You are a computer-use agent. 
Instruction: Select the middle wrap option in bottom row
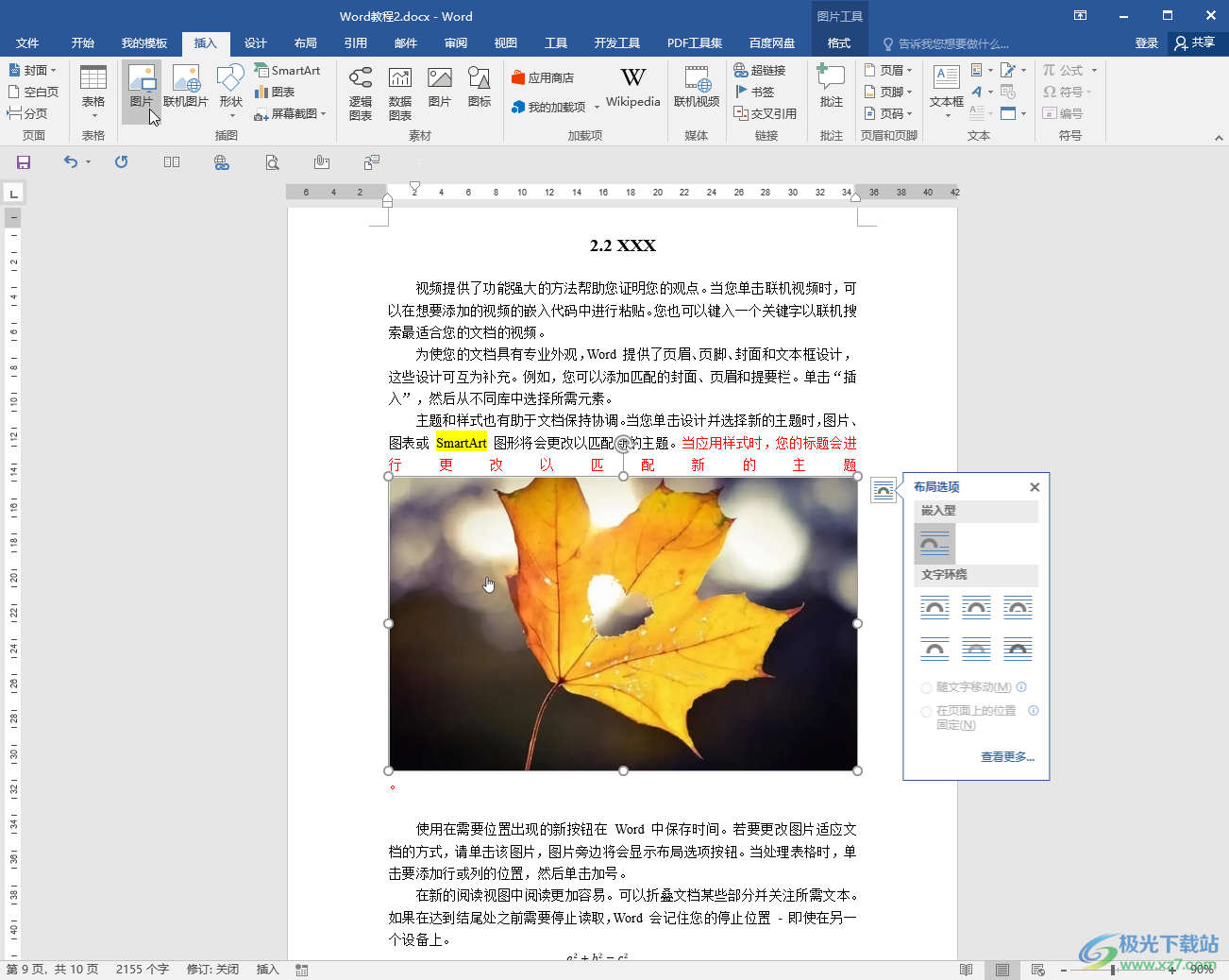[976, 650]
